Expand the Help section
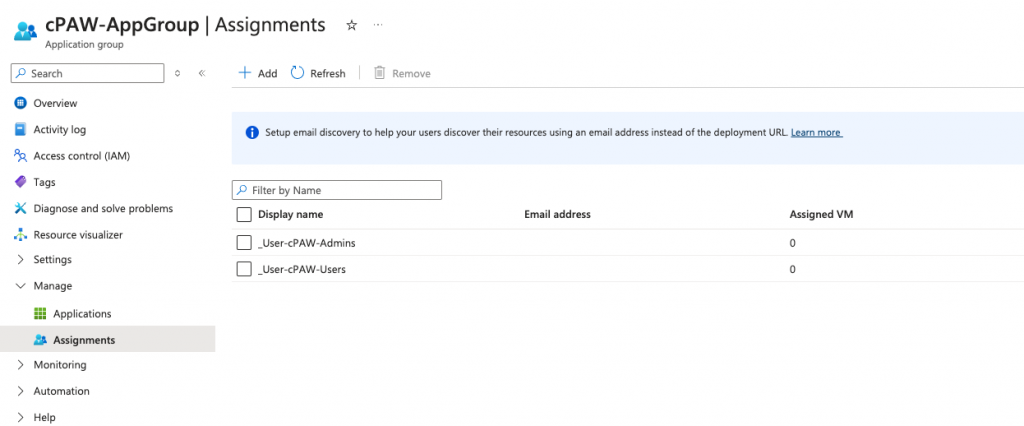1024x426 pixels. (x=20, y=417)
